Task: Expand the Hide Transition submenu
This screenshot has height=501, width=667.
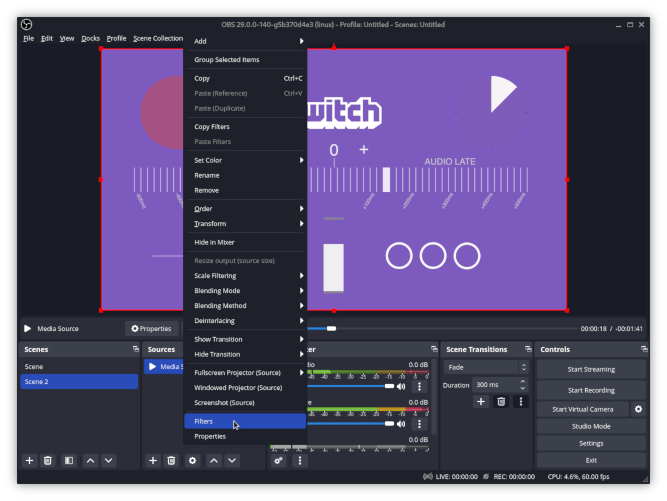Action: point(245,354)
